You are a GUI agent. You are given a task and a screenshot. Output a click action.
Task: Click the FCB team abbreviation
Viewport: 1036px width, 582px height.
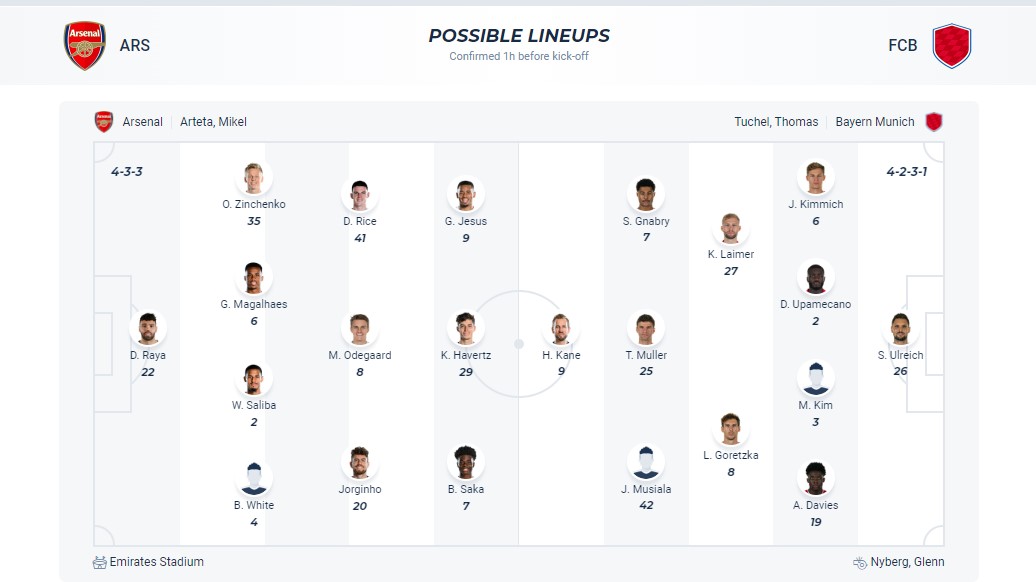(x=902, y=45)
